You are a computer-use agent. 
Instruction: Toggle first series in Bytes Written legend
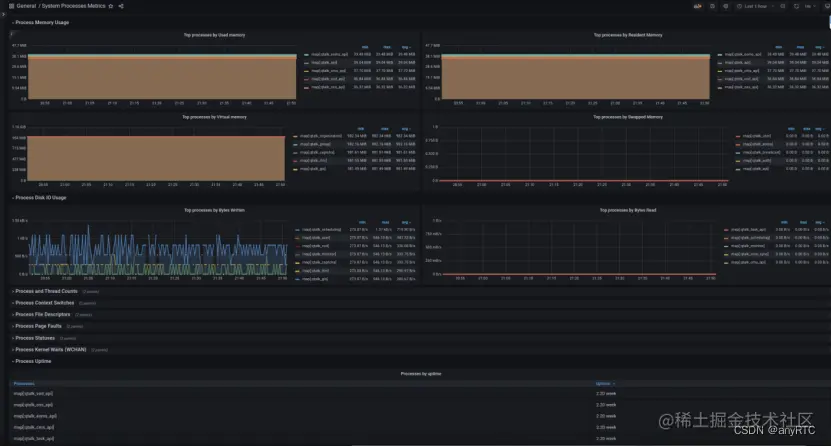click(x=321, y=230)
